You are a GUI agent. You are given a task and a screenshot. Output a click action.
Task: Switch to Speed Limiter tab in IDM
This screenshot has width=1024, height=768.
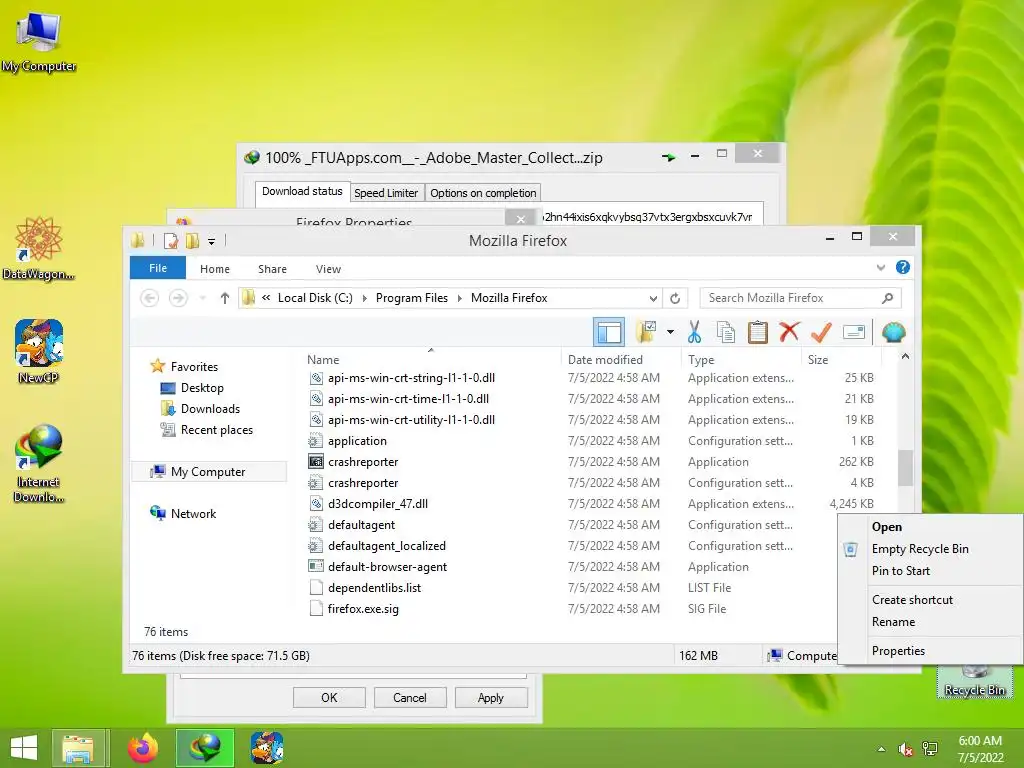pos(386,193)
